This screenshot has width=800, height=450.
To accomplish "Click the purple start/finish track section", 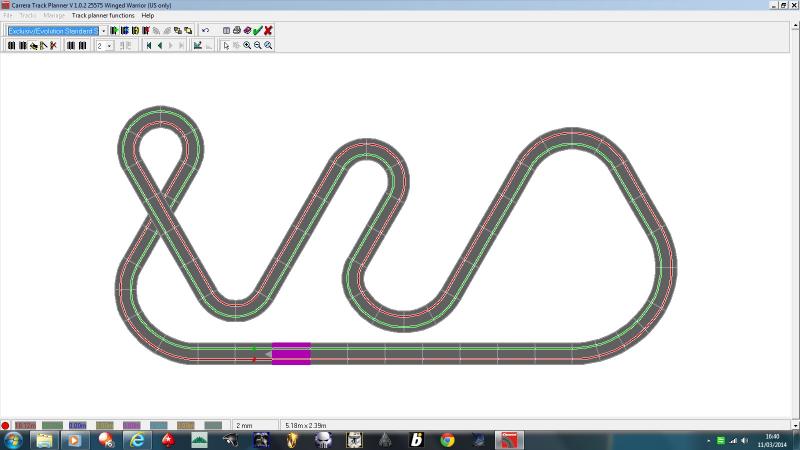I will 291,353.
